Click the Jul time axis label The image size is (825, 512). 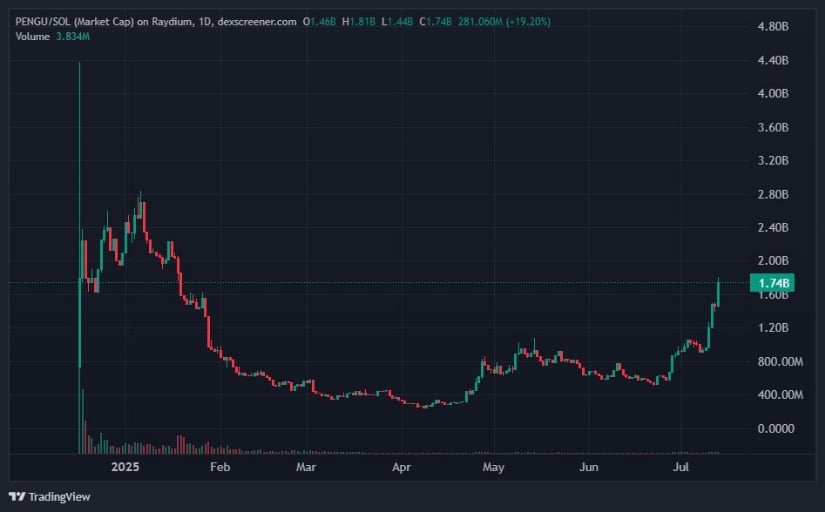pyautogui.click(x=681, y=467)
